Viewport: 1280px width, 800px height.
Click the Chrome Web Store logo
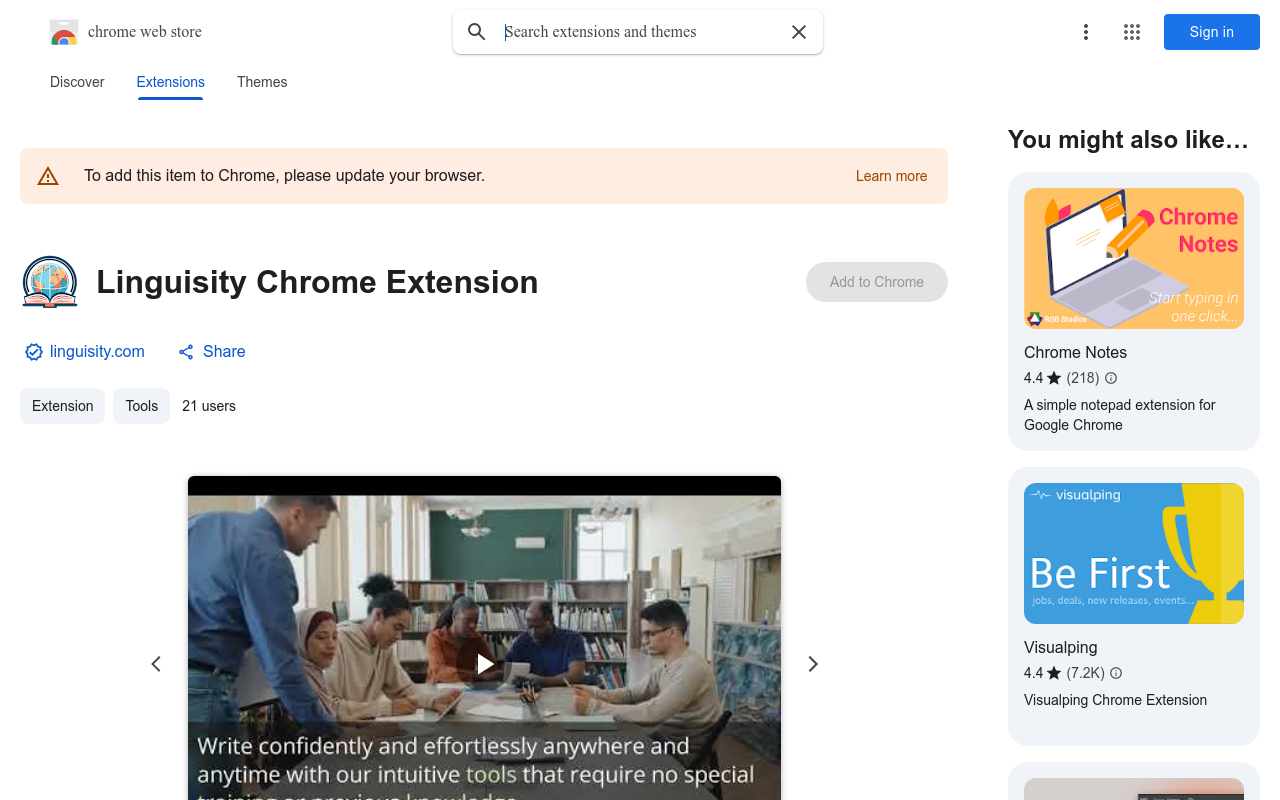[64, 32]
